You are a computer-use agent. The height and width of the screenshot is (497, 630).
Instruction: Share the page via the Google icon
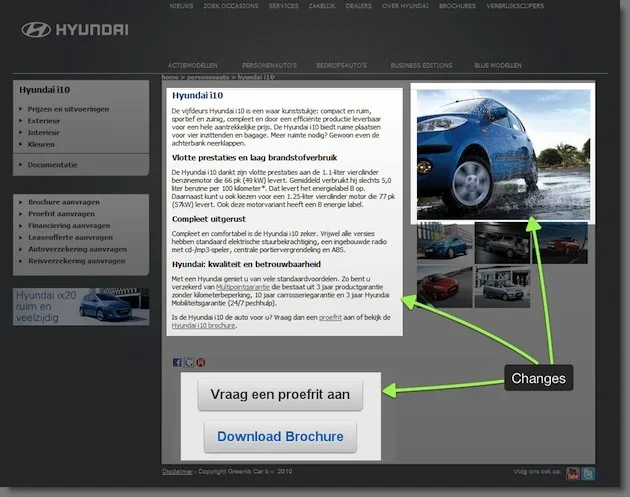(189, 362)
